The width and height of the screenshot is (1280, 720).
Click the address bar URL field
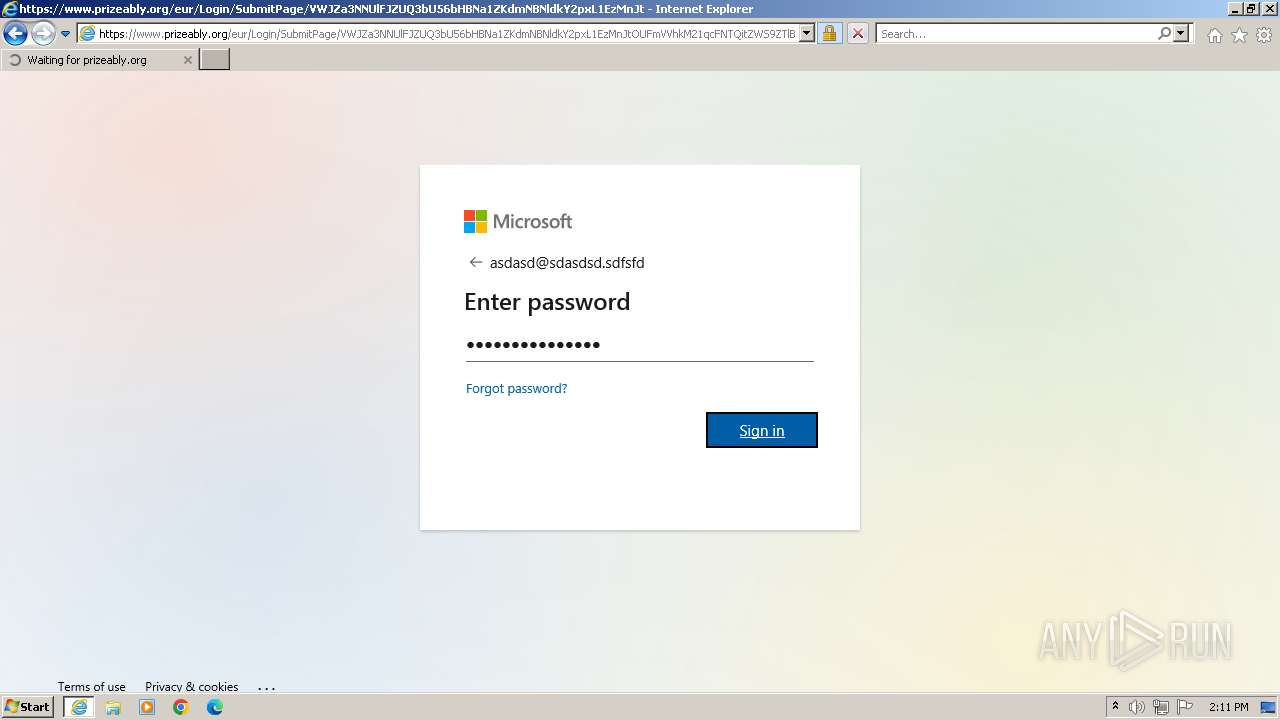(x=447, y=34)
